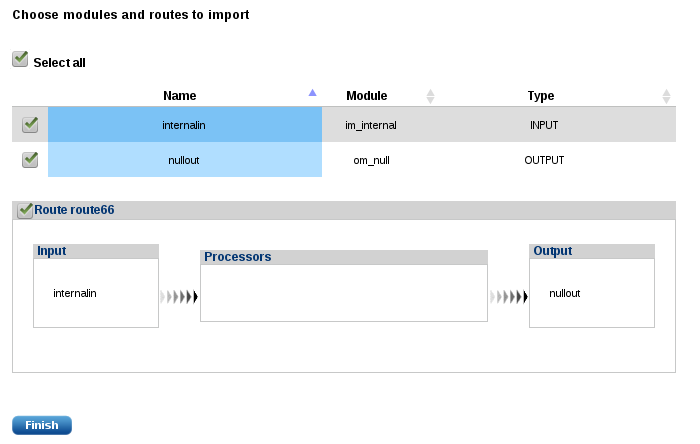Toggle the Select all checkbox
The height and width of the screenshot is (444, 700).
click(20, 60)
